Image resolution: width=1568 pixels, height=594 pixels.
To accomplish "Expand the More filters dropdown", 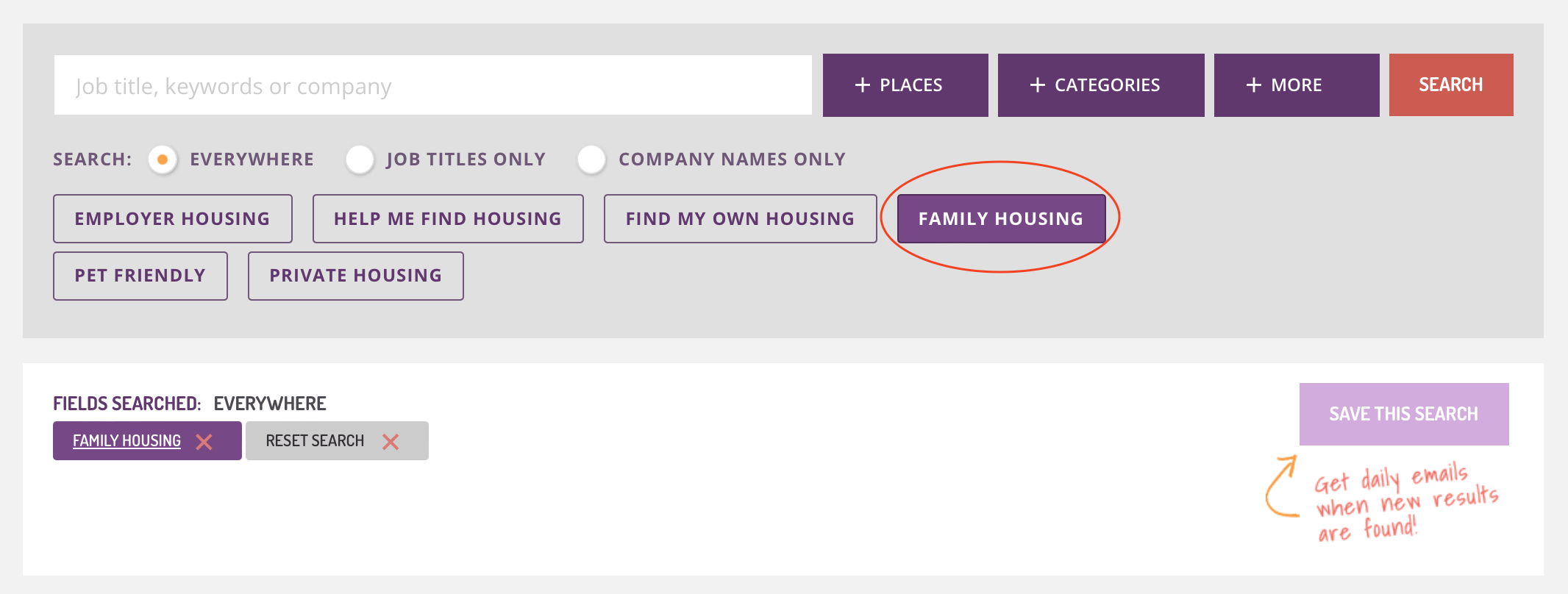I will coord(1297,85).
